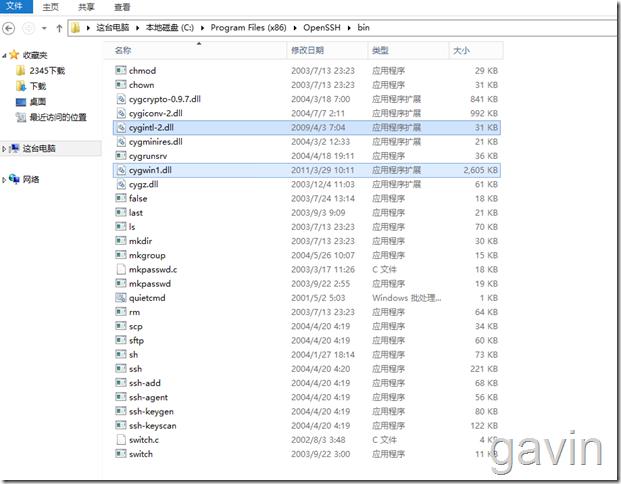Click OpenSSH in the address breadcrumb
The height and width of the screenshot is (484, 621).
tap(322, 28)
